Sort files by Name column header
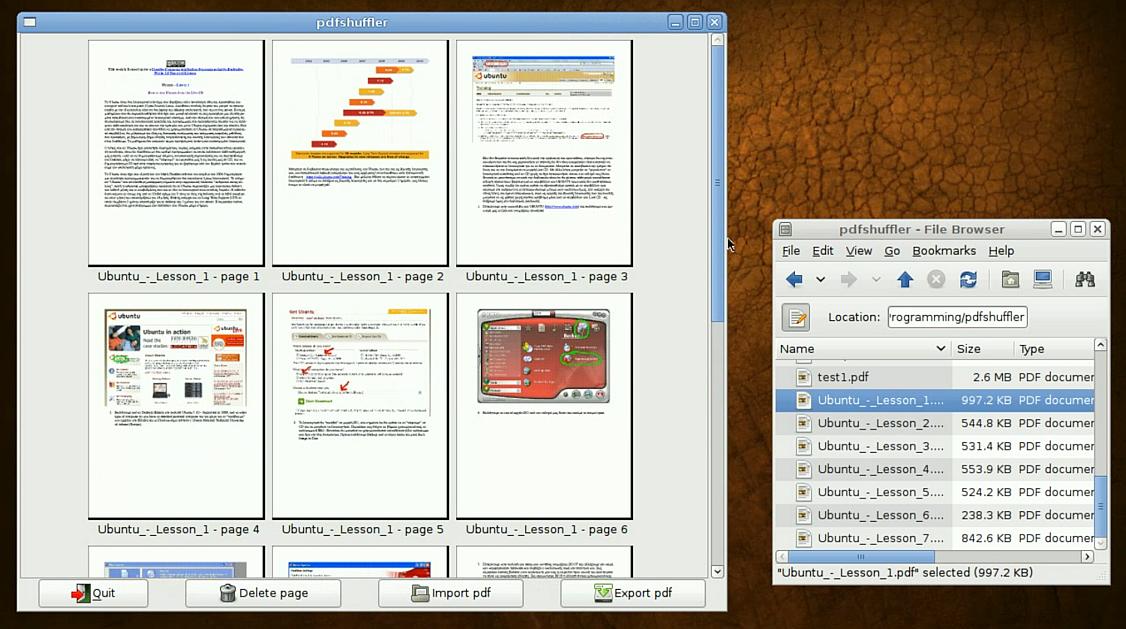Viewport: 1126px width, 629px height. (863, 349)
